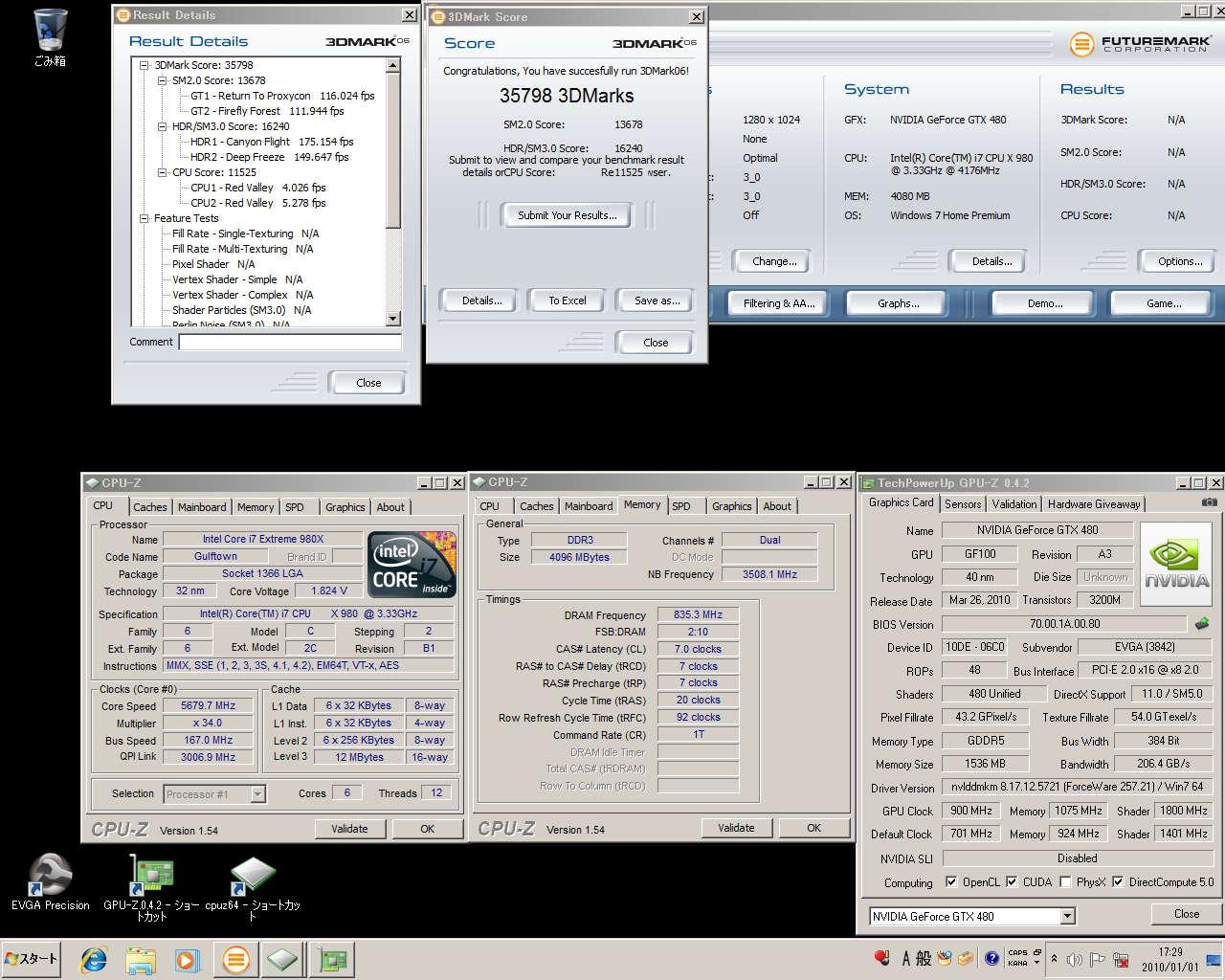Collapse the SM2.0 Score tree node
Screen dimensions: 1225x980
162,80
